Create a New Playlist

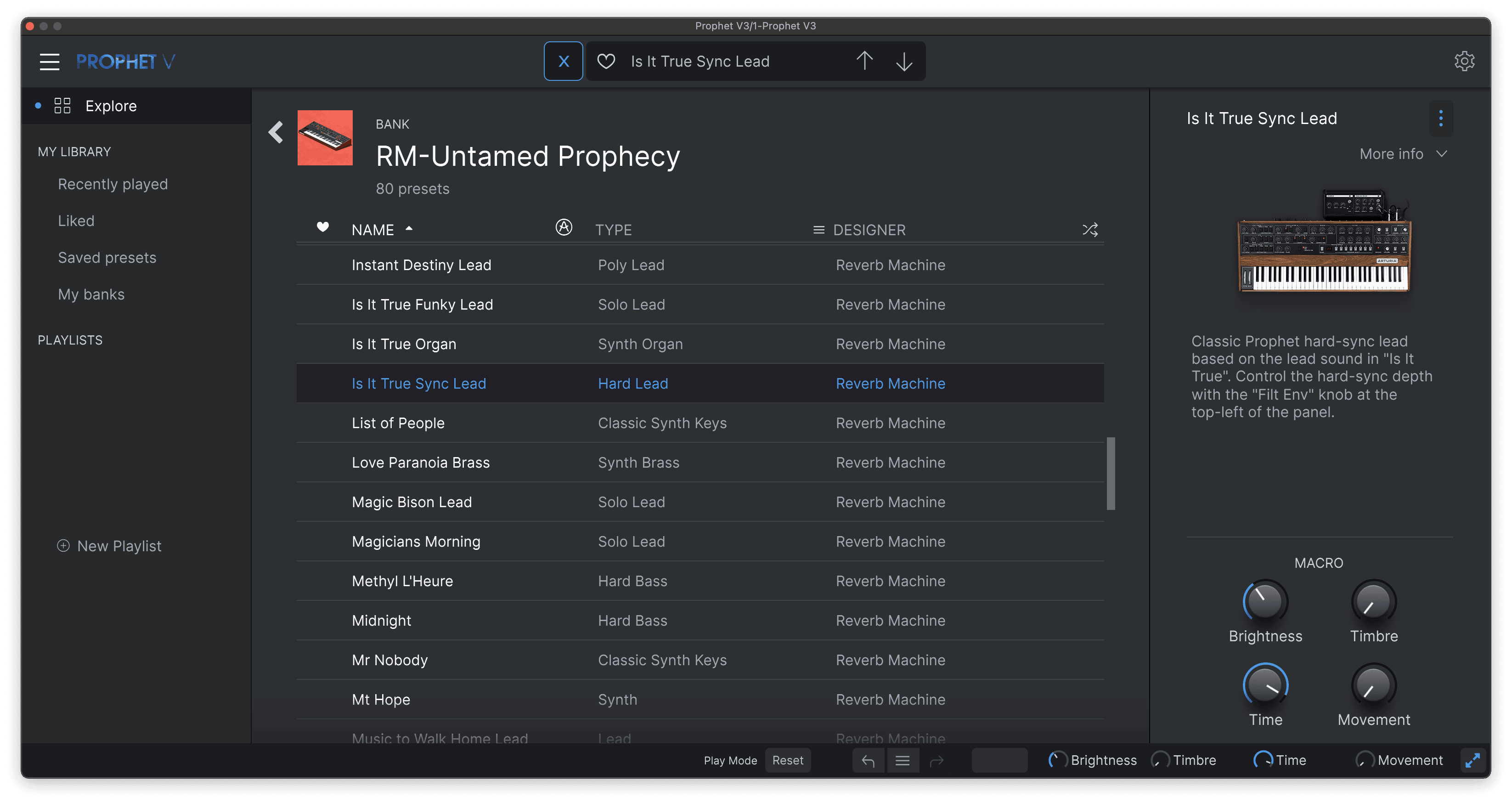pos(109,546)
